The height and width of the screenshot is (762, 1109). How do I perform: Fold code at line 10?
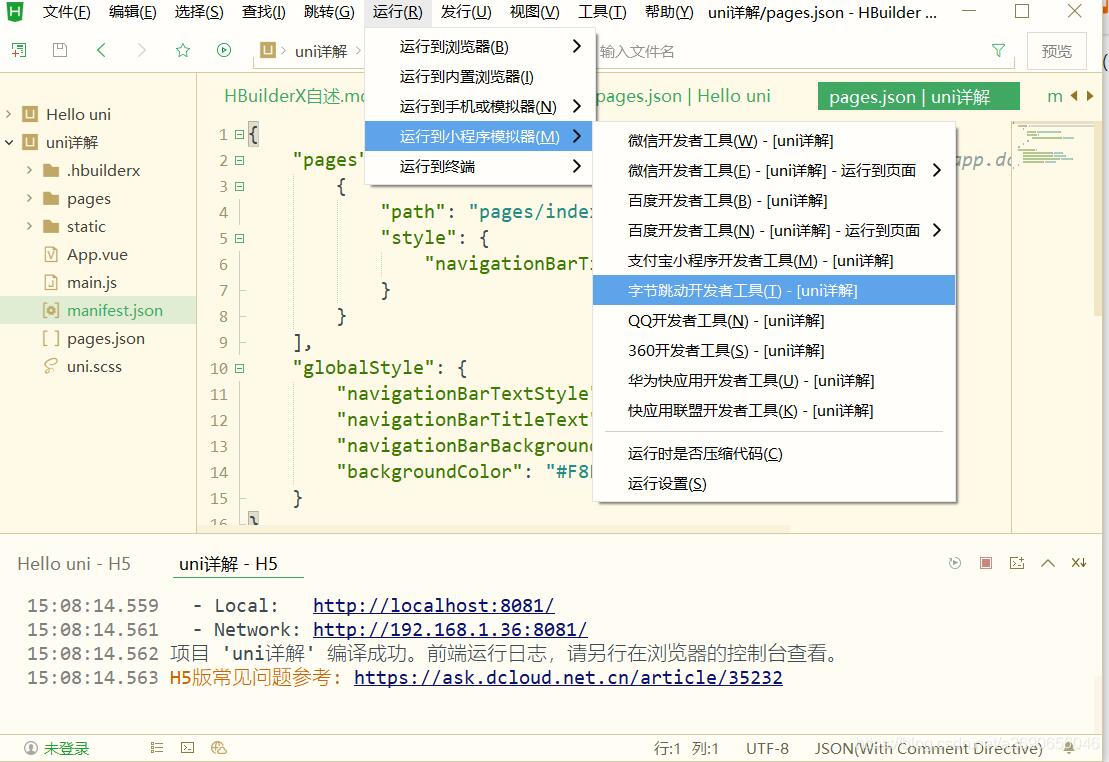(239, 368)
